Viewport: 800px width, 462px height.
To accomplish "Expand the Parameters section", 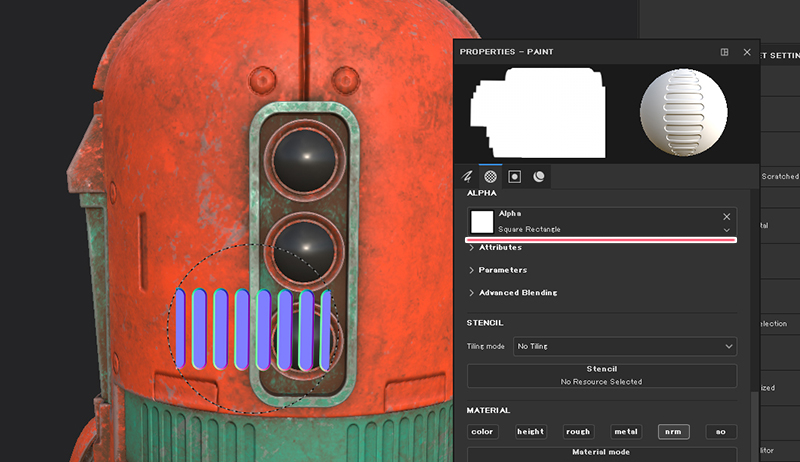I will (x=502, y=270).
